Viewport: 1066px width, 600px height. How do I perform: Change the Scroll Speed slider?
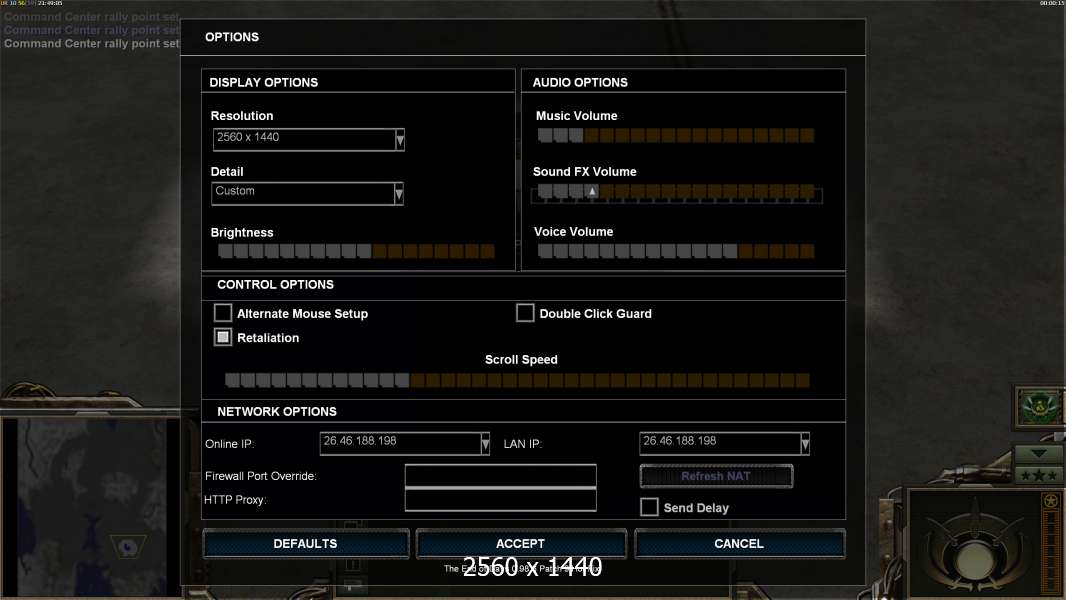517,380
